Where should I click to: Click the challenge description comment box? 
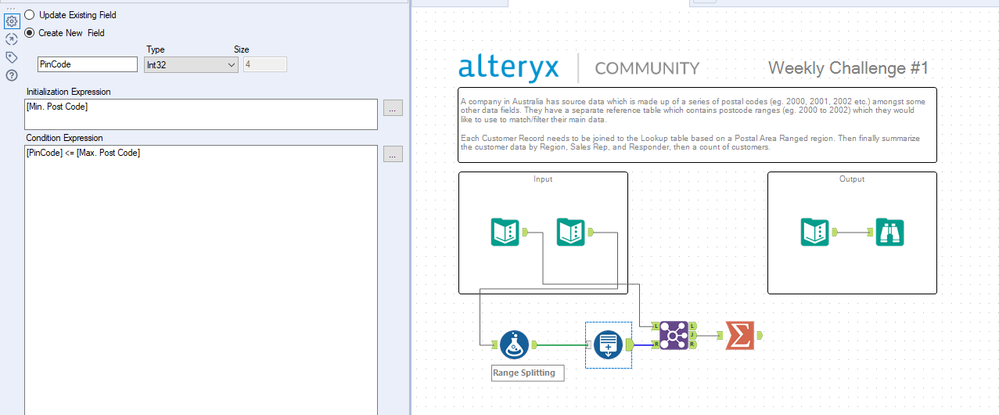click(697, 125)
